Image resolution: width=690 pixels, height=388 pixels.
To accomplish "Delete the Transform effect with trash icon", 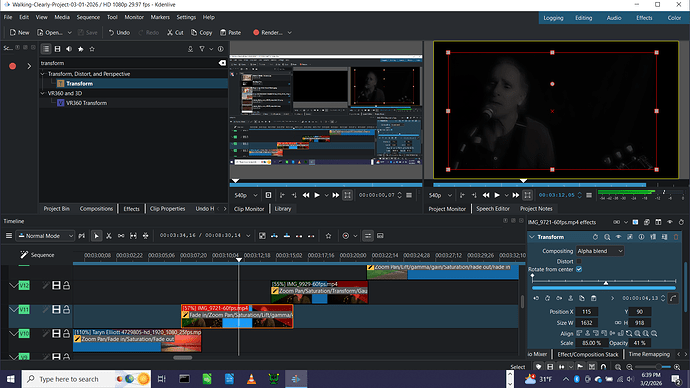I will [x=676, y=237].
